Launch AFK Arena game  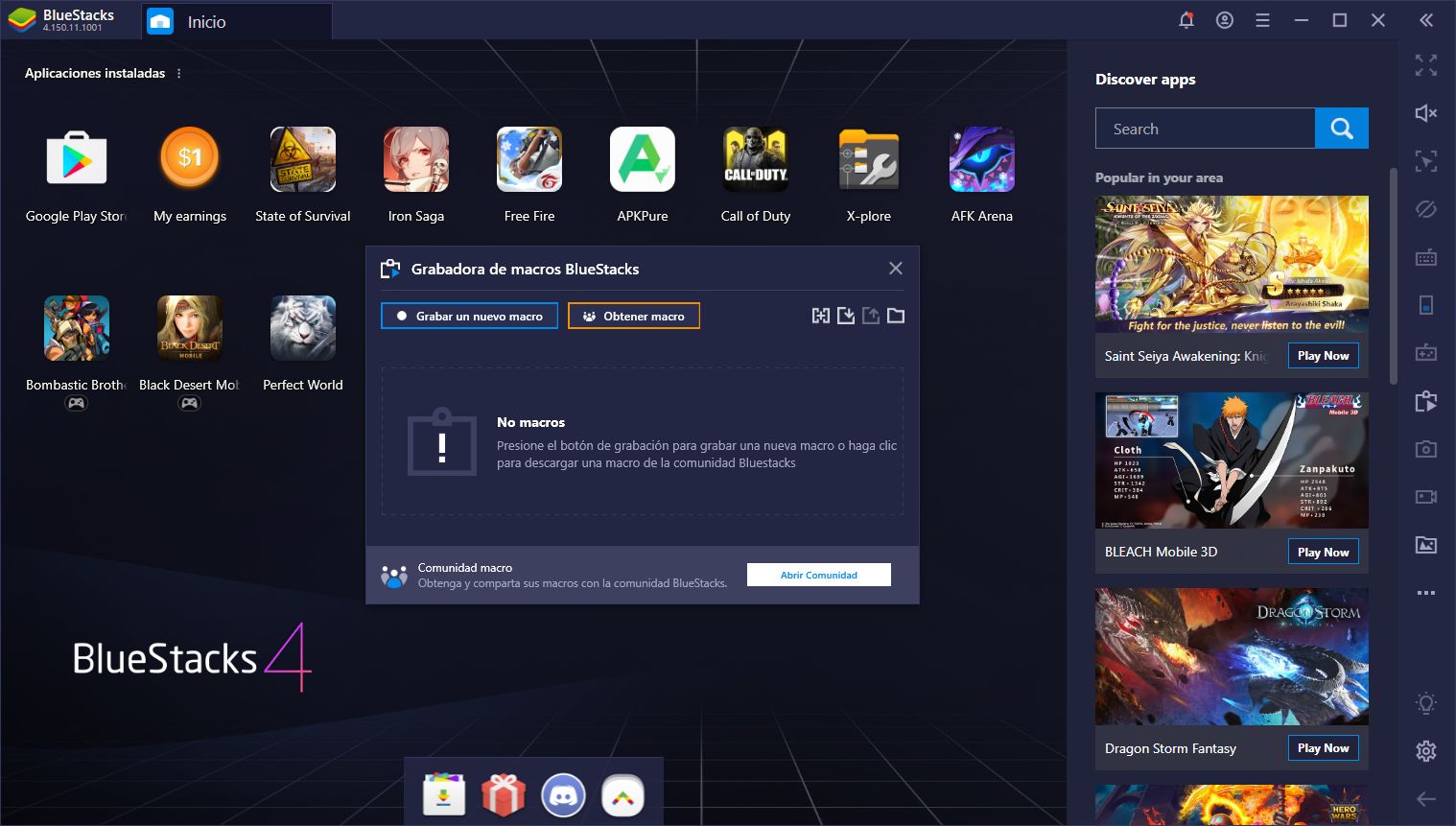982,159
